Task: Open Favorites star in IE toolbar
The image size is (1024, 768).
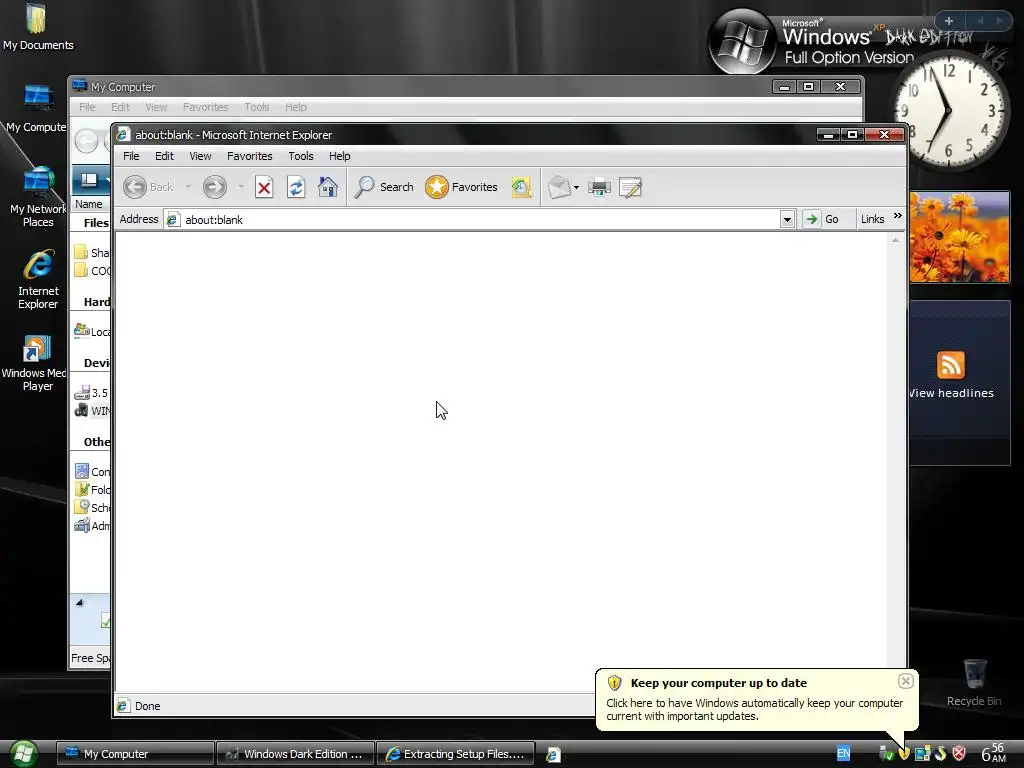Action: point(461,187)
